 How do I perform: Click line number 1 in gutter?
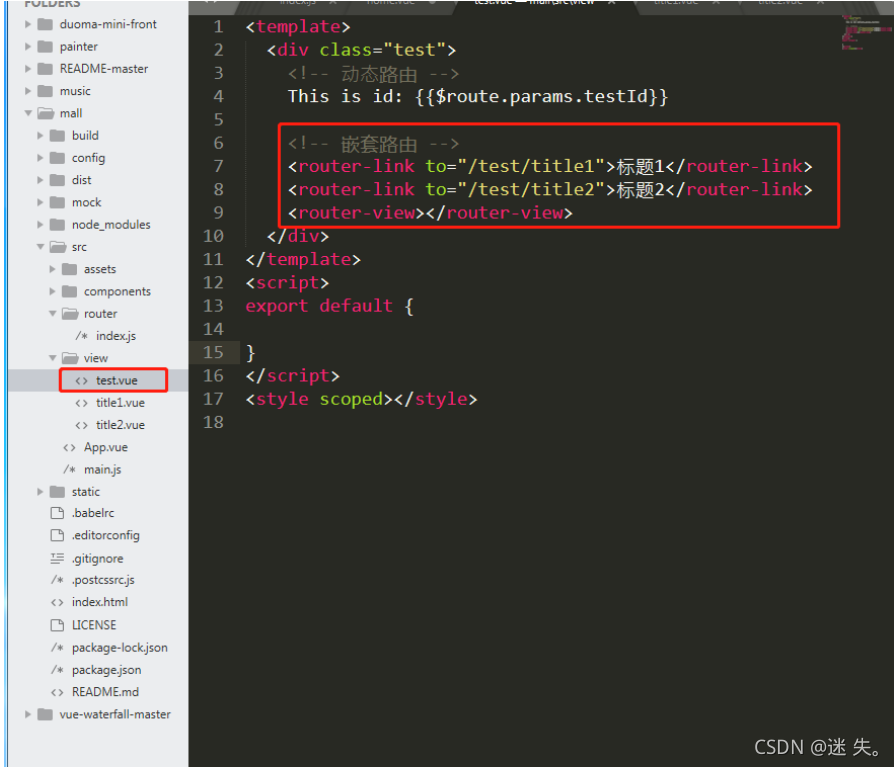pyautogui.click(x=218, y=27)
